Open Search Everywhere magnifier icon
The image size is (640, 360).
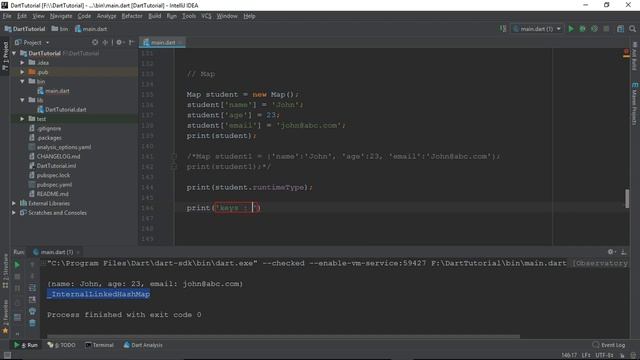pos(632,29)
